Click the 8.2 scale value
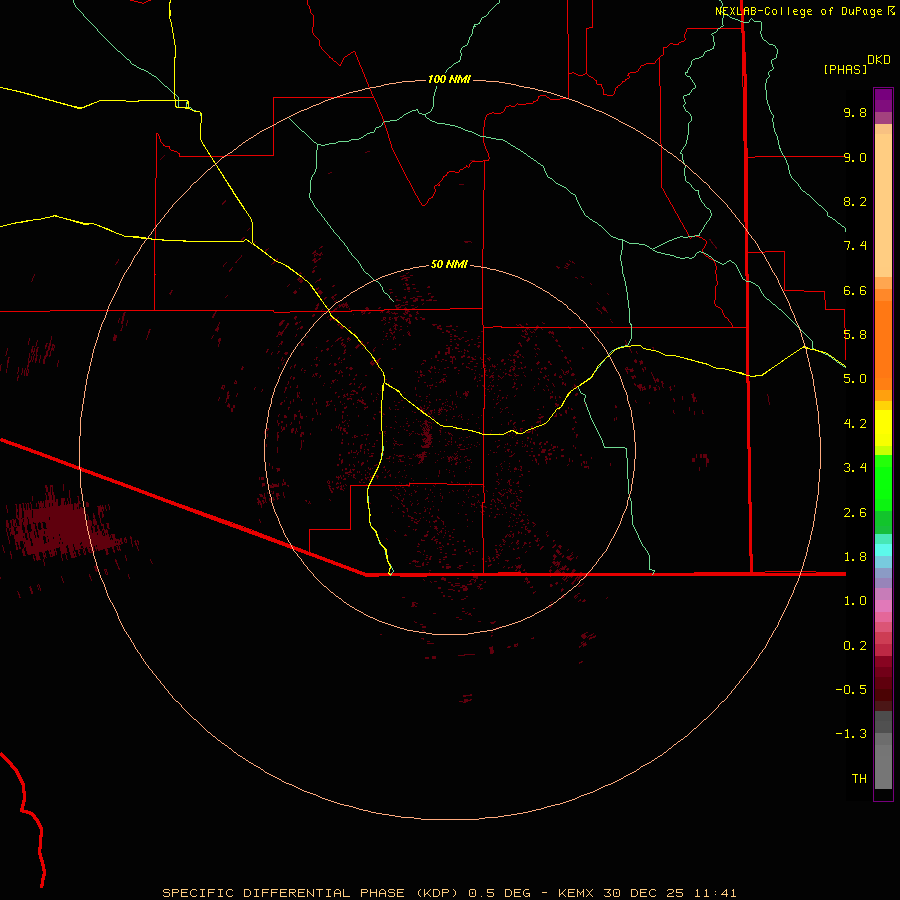The width and height of the screenshot is (900, 900). tap(855, 201)
